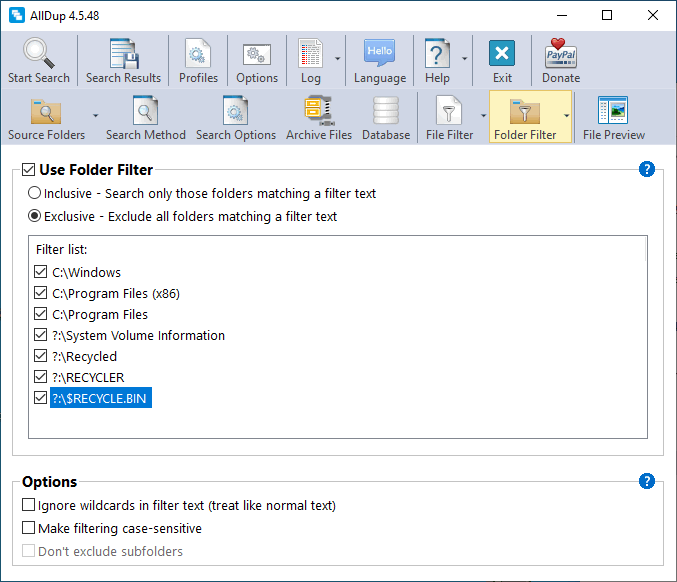Enable Make filtering case-sensitive

28,528
